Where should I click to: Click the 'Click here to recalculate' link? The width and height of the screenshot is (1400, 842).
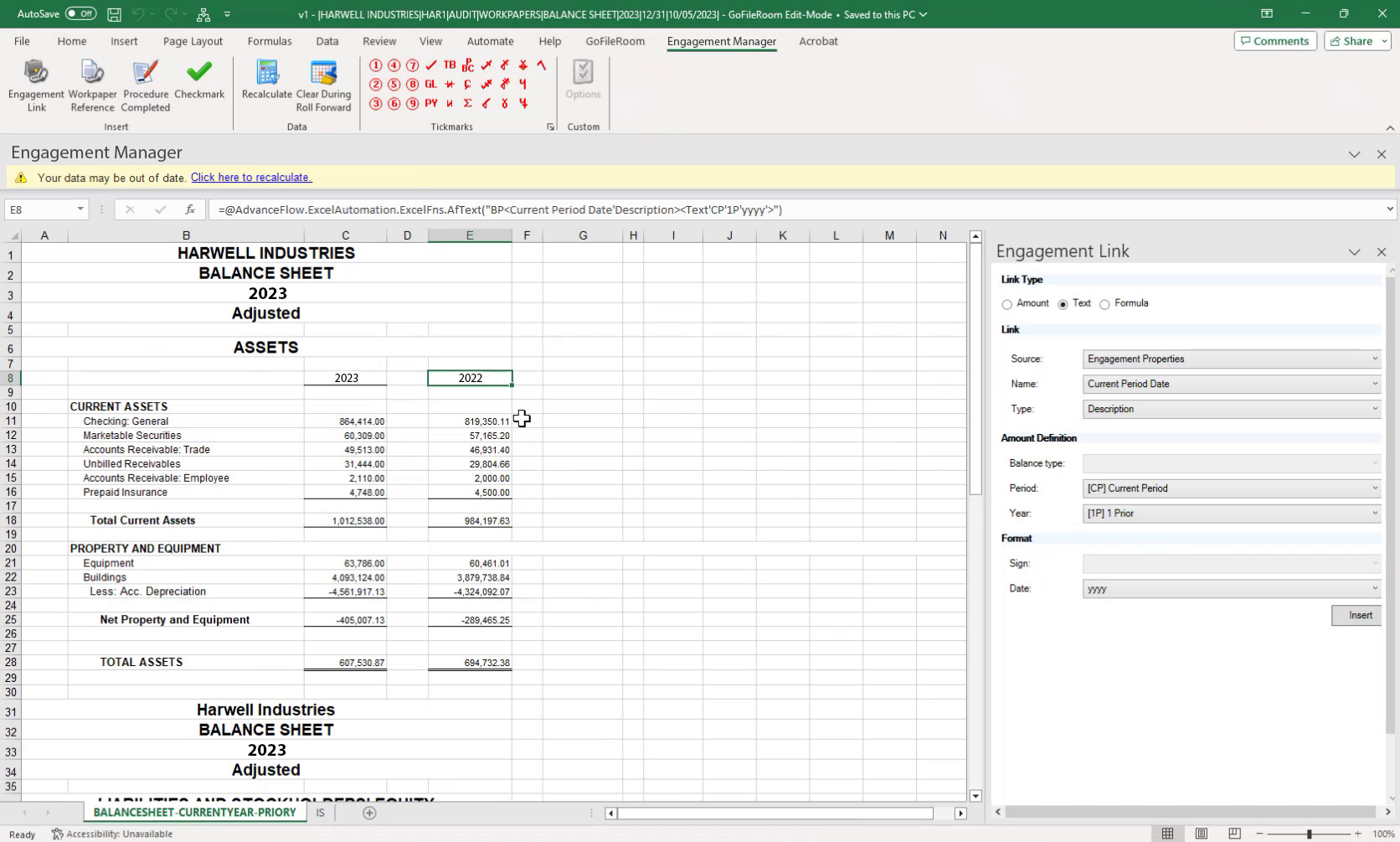coord(251,178)
